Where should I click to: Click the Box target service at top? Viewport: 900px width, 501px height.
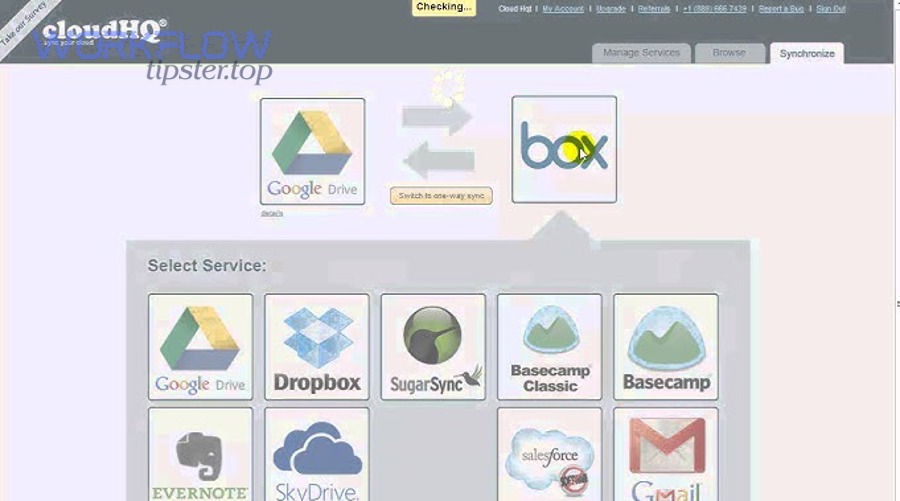pyautogui.click(x=564, y=150)
